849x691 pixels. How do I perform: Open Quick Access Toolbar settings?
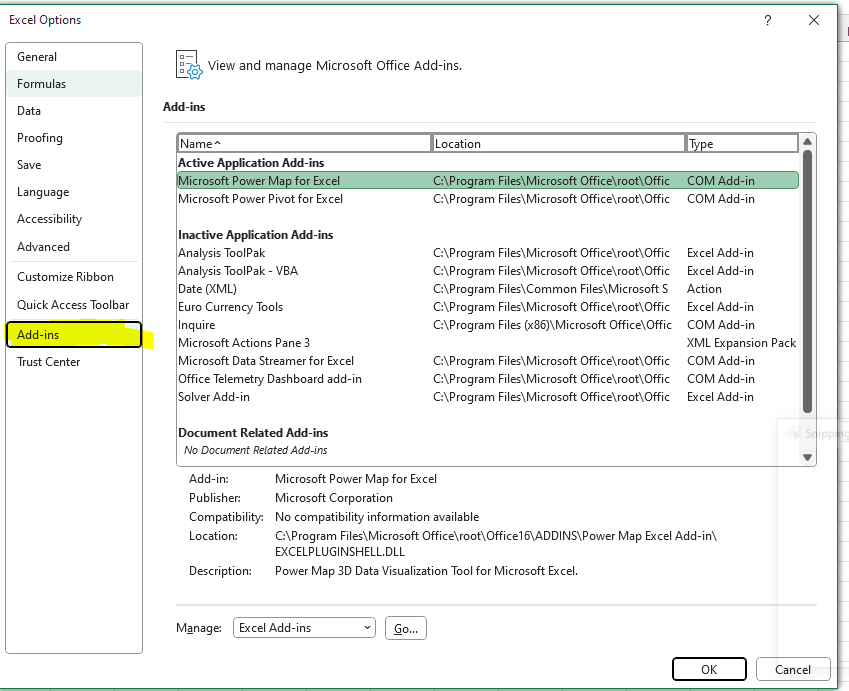tap(73, 305)
